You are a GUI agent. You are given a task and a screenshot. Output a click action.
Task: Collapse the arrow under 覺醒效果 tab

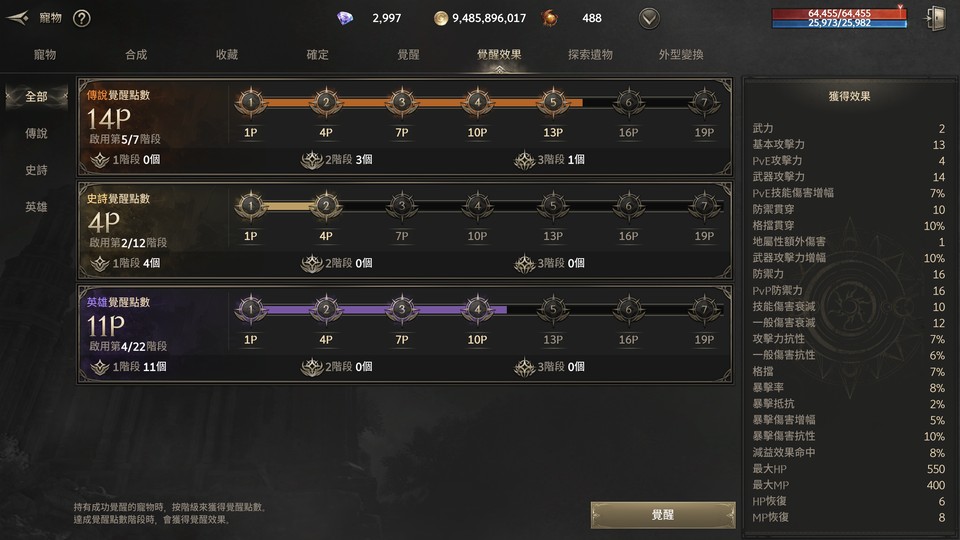coord(498,70)
